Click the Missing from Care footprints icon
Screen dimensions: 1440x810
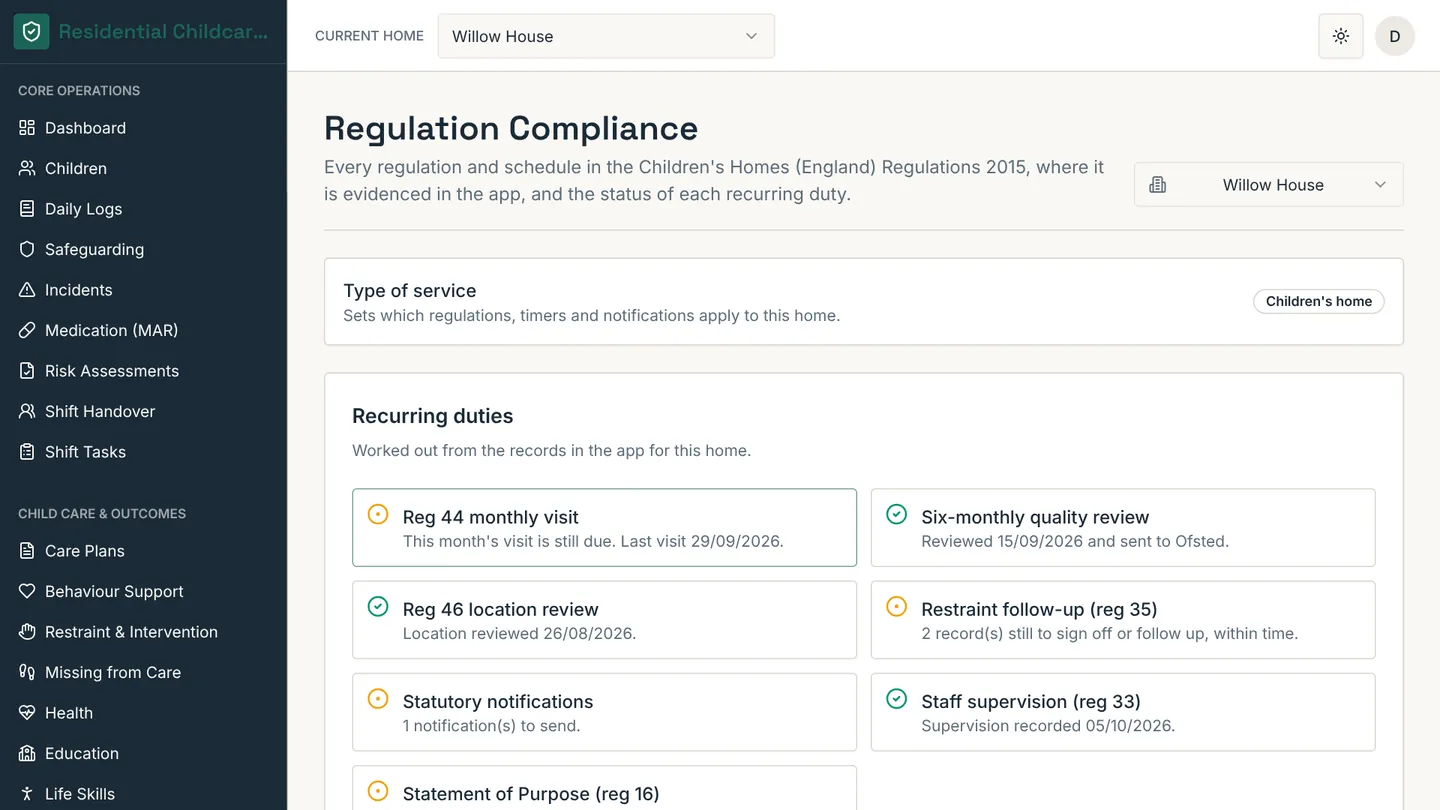[x=27, y=672]
